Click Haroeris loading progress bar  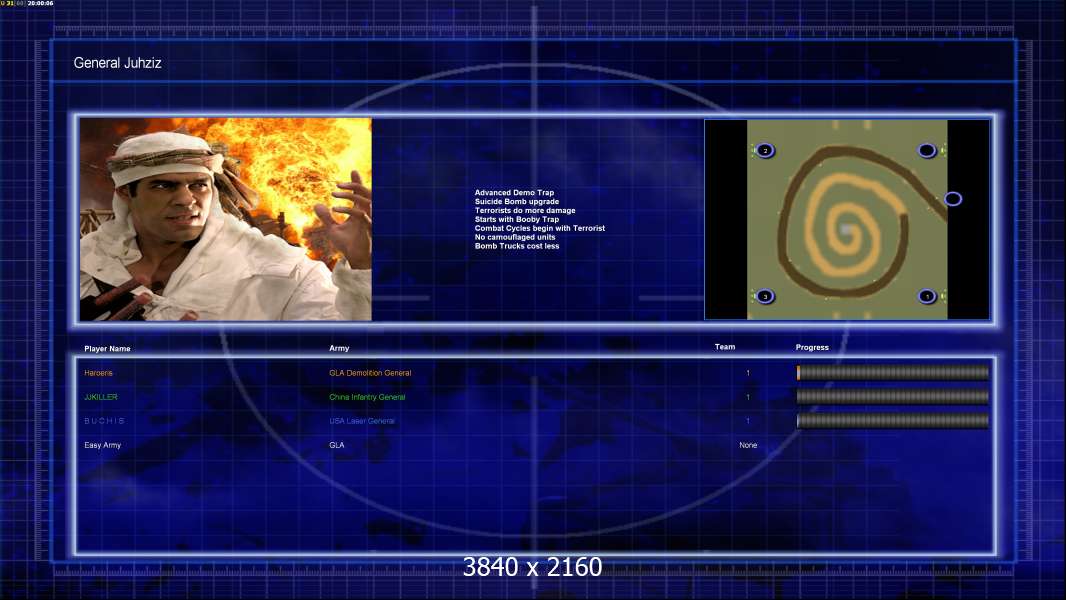coord(893,372)
